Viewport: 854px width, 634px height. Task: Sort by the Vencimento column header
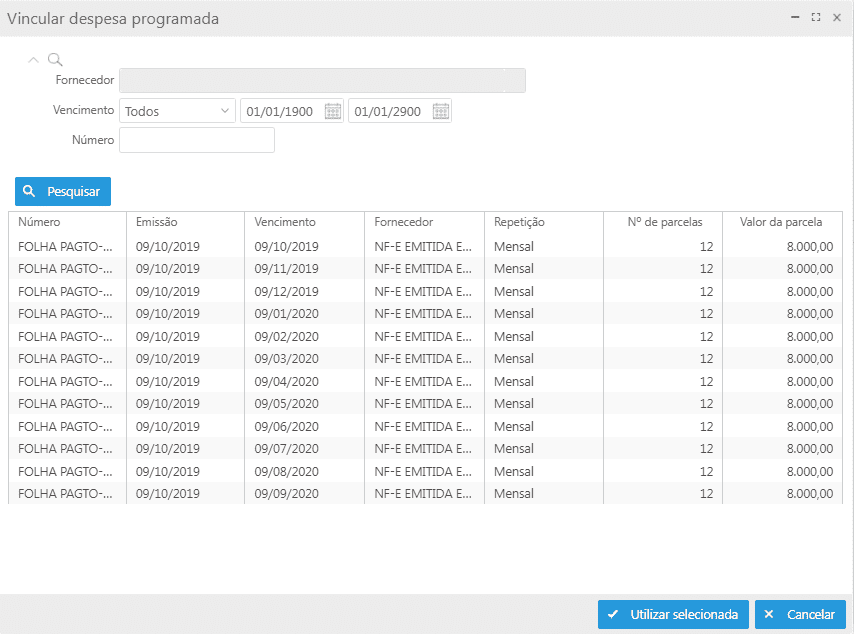click(285, 222)
